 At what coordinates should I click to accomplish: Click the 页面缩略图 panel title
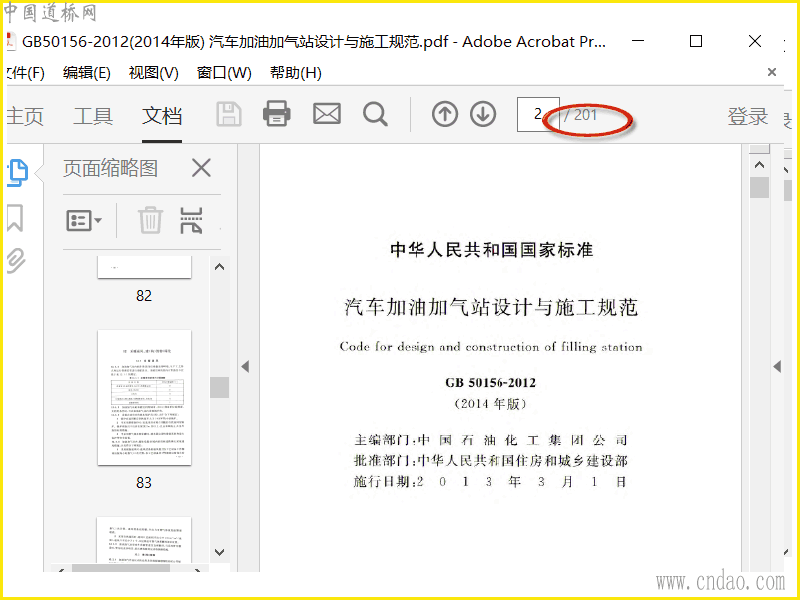(x=110, y=168)
